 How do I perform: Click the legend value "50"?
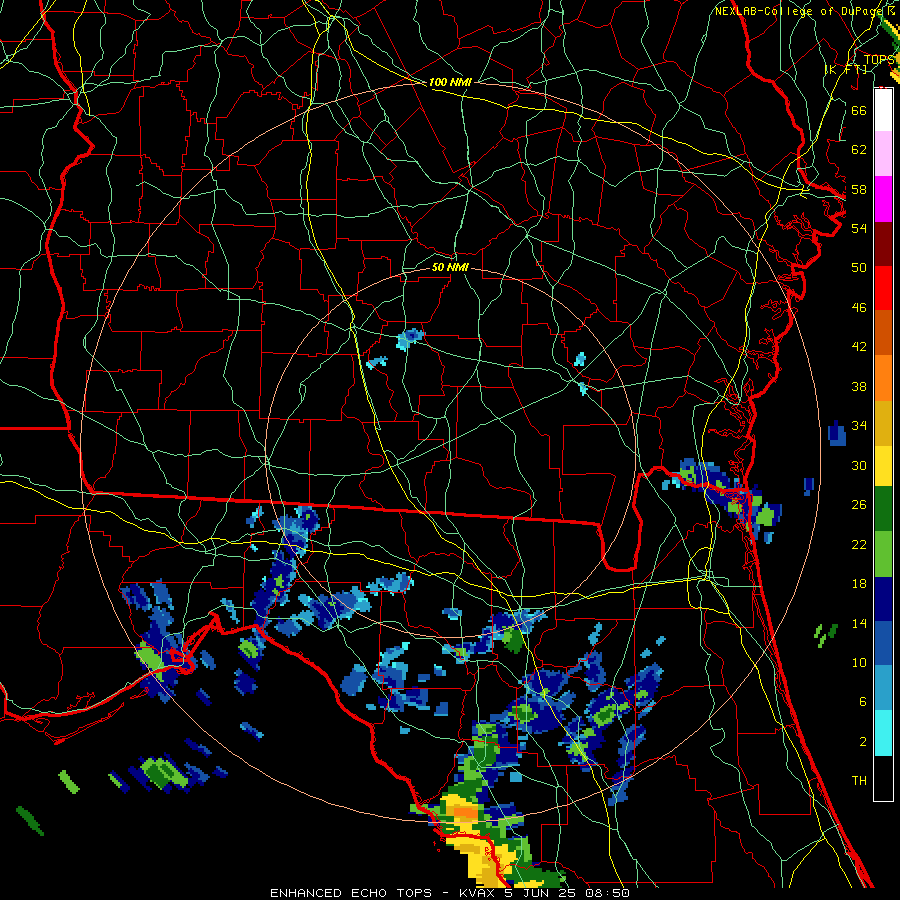[859, 268]
